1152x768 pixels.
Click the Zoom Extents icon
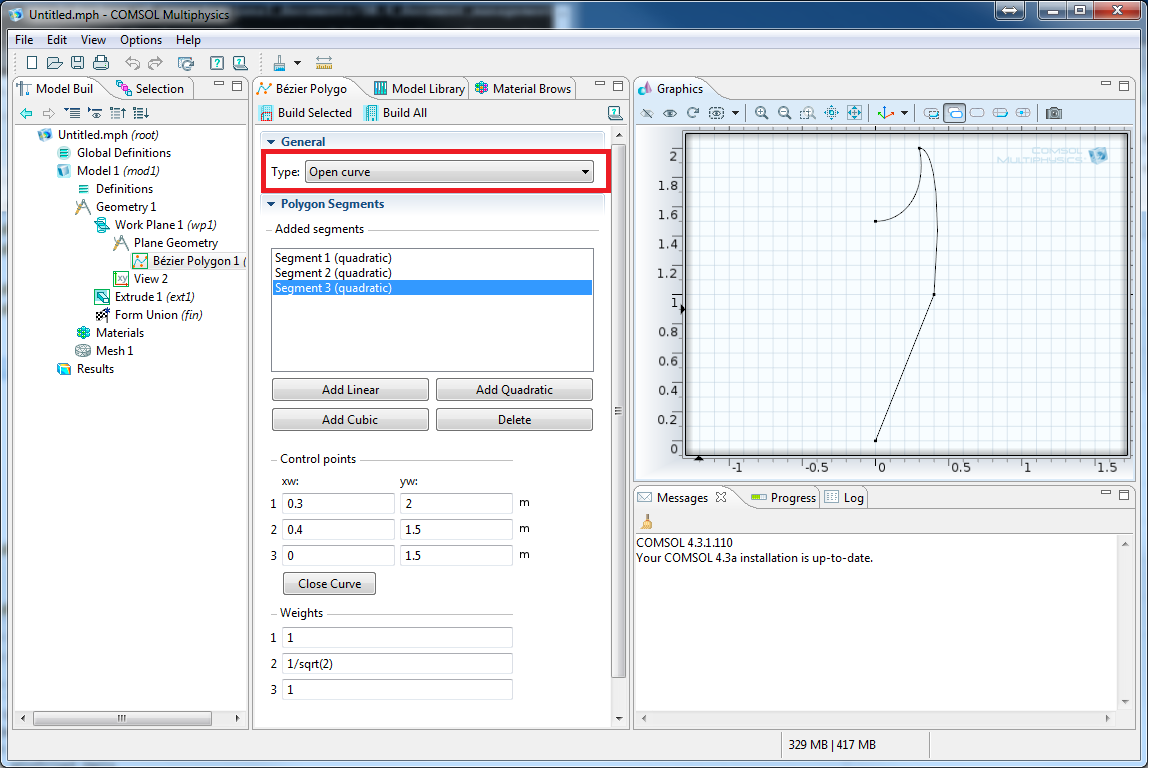(855, 113)
